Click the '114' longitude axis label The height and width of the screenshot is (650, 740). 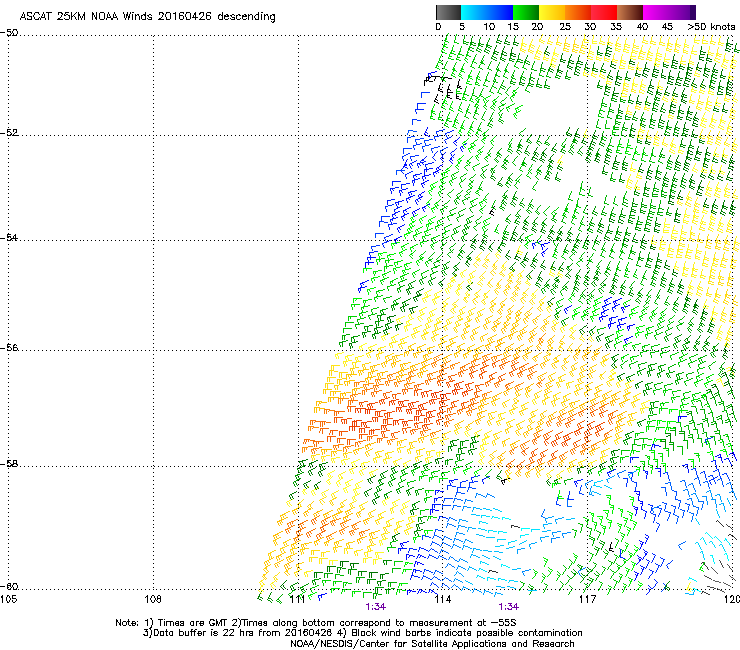(x=443, y=599)
